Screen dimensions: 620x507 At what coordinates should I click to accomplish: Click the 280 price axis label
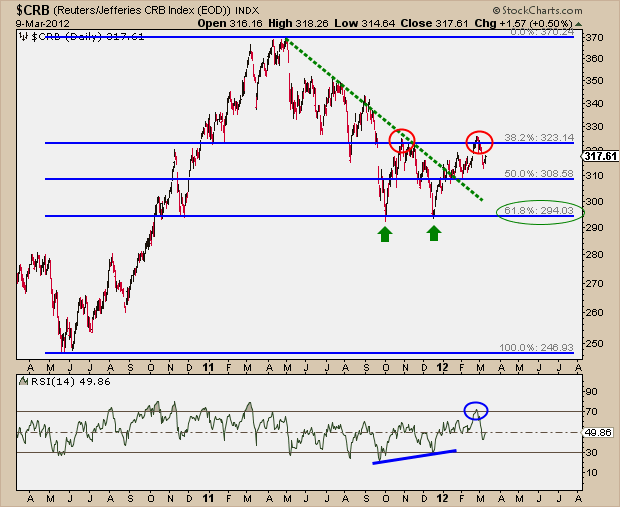[595, 255]
